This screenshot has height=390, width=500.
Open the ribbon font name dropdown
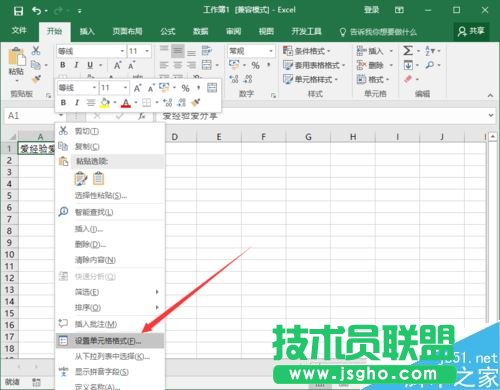(122, 51)
